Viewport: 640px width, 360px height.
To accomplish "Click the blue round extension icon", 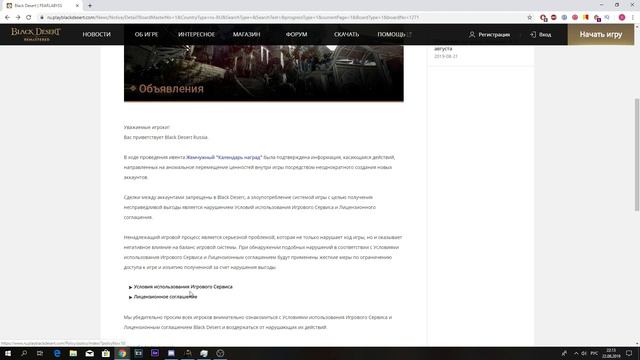I will [564, 18].
